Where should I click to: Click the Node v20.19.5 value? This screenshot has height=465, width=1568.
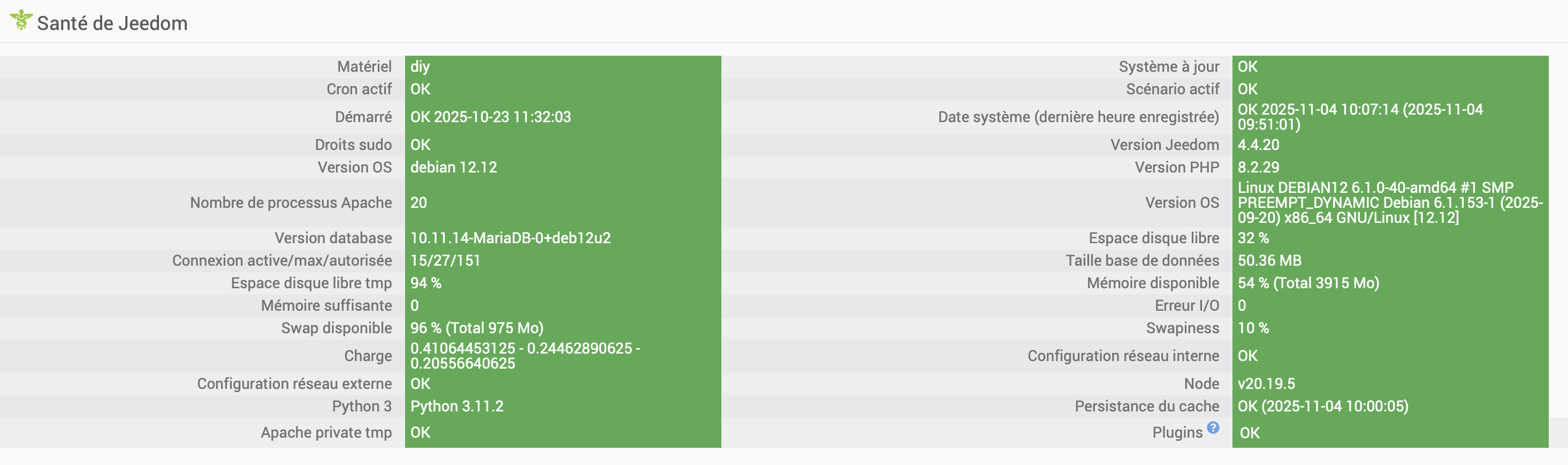[x=1266, y=384]
